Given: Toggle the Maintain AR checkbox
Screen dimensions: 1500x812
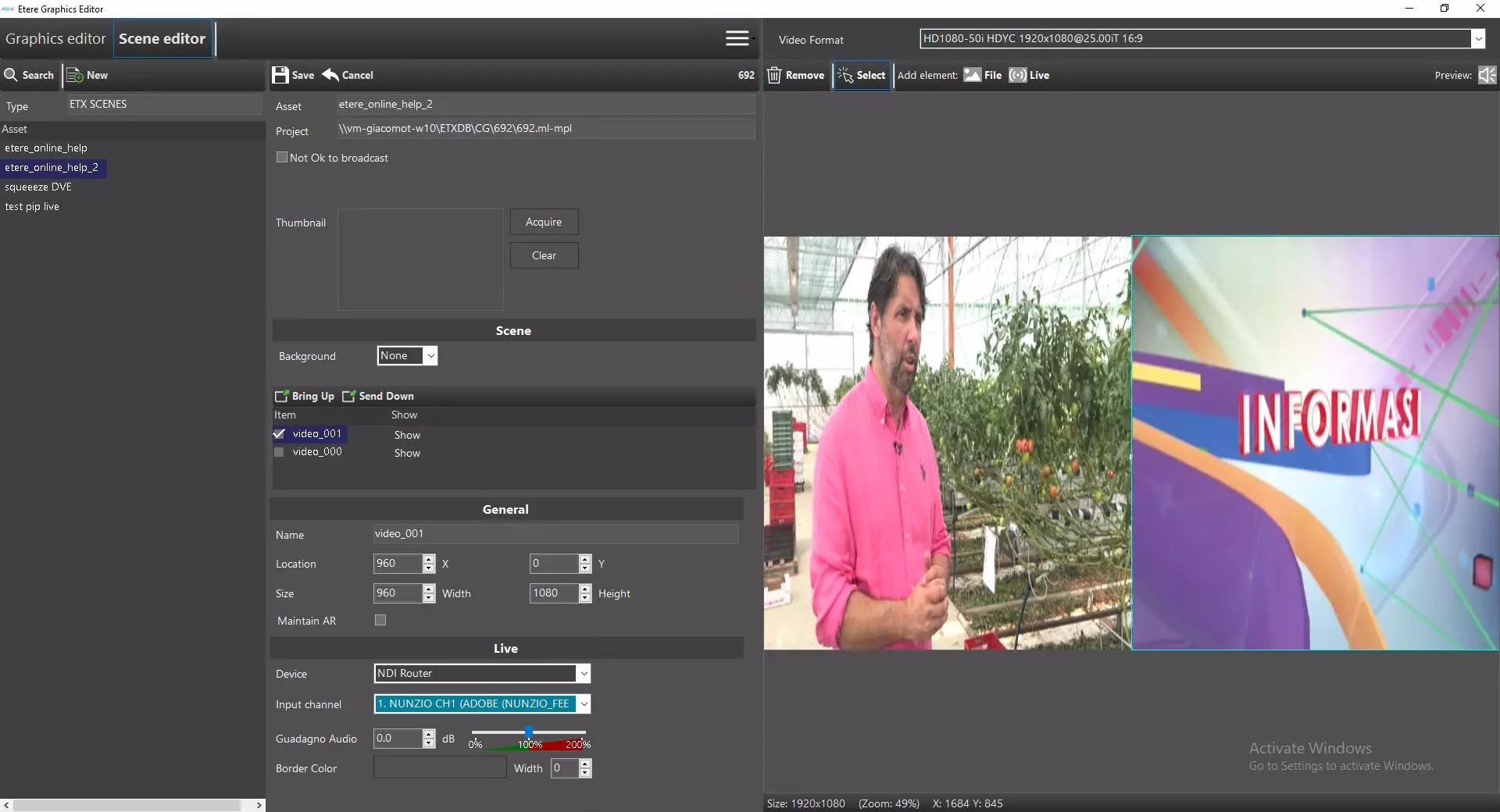Looking at the screenshot, I should tap(380, 621).
